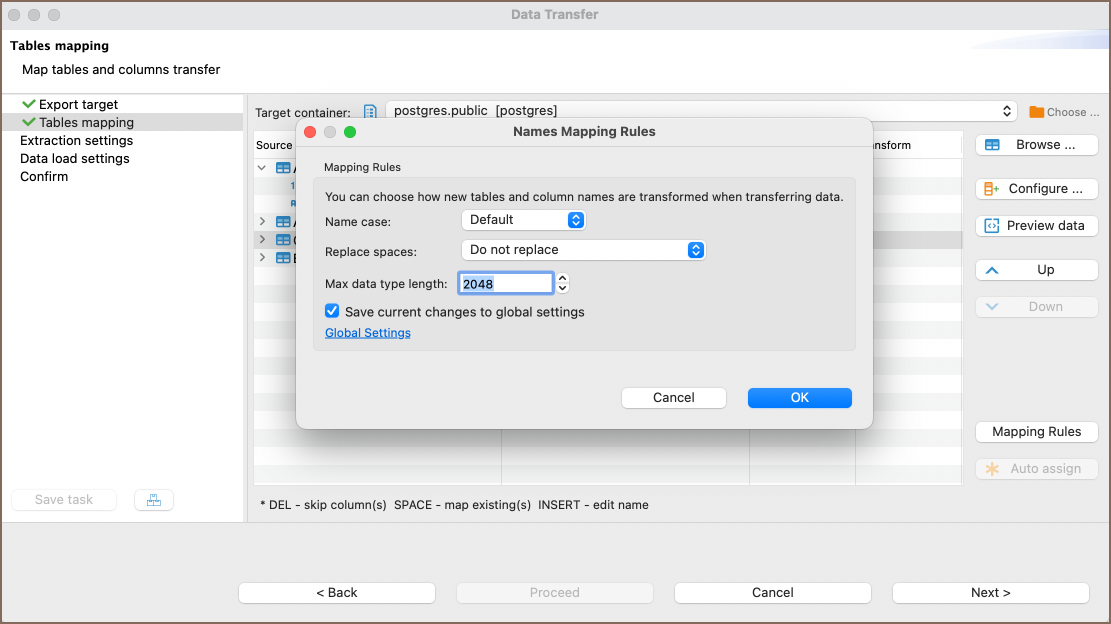Open the Name case dropdown

click(523, 220)
